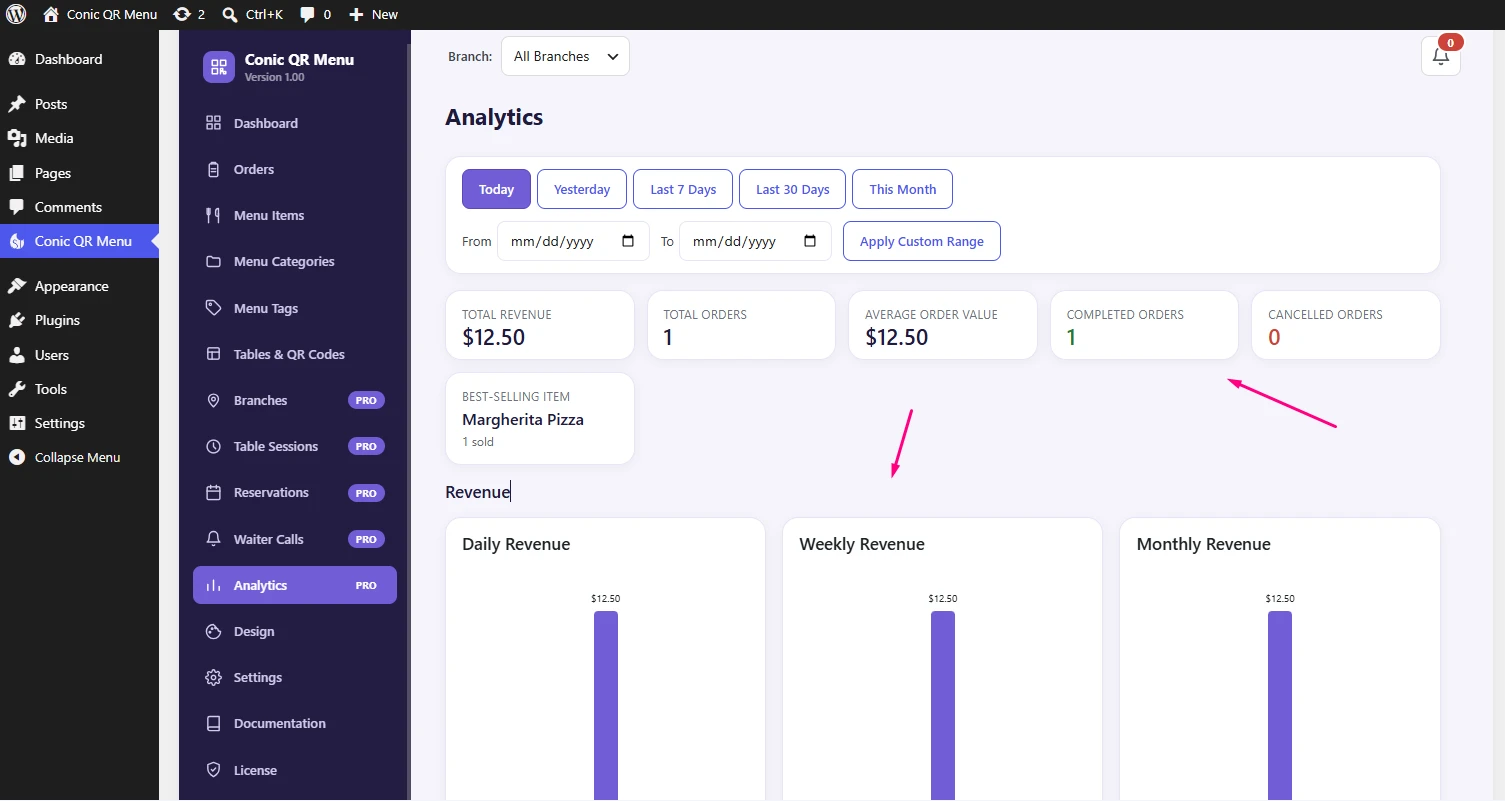Open the From date calendar picker
This screenshot has height=801, width=1505.
pos(628,241)
